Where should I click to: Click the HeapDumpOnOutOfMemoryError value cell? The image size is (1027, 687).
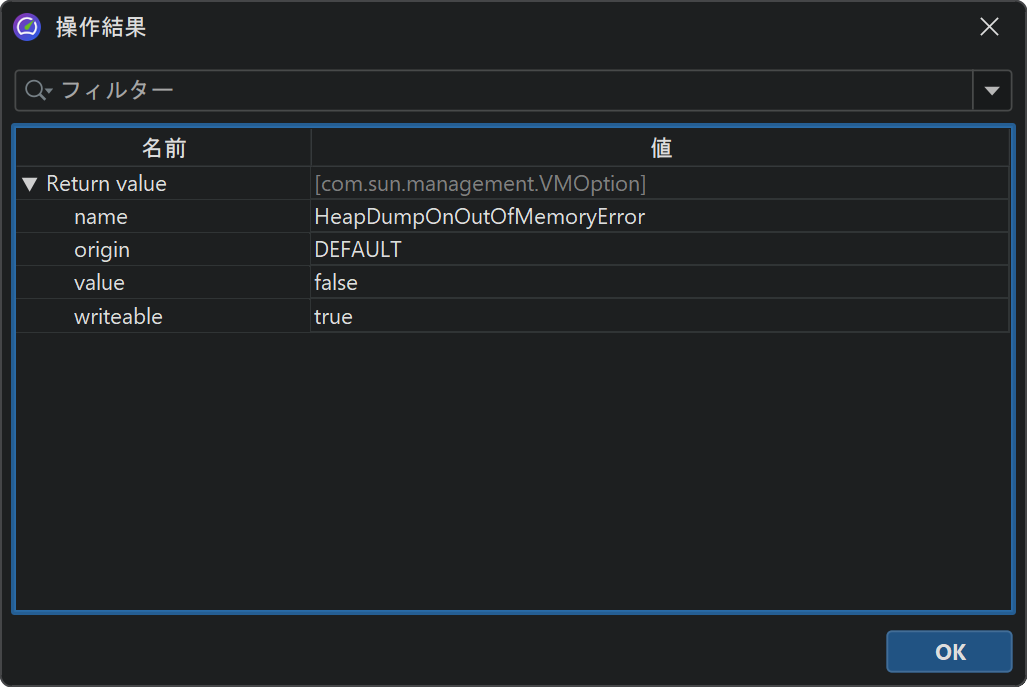point(479,217)
